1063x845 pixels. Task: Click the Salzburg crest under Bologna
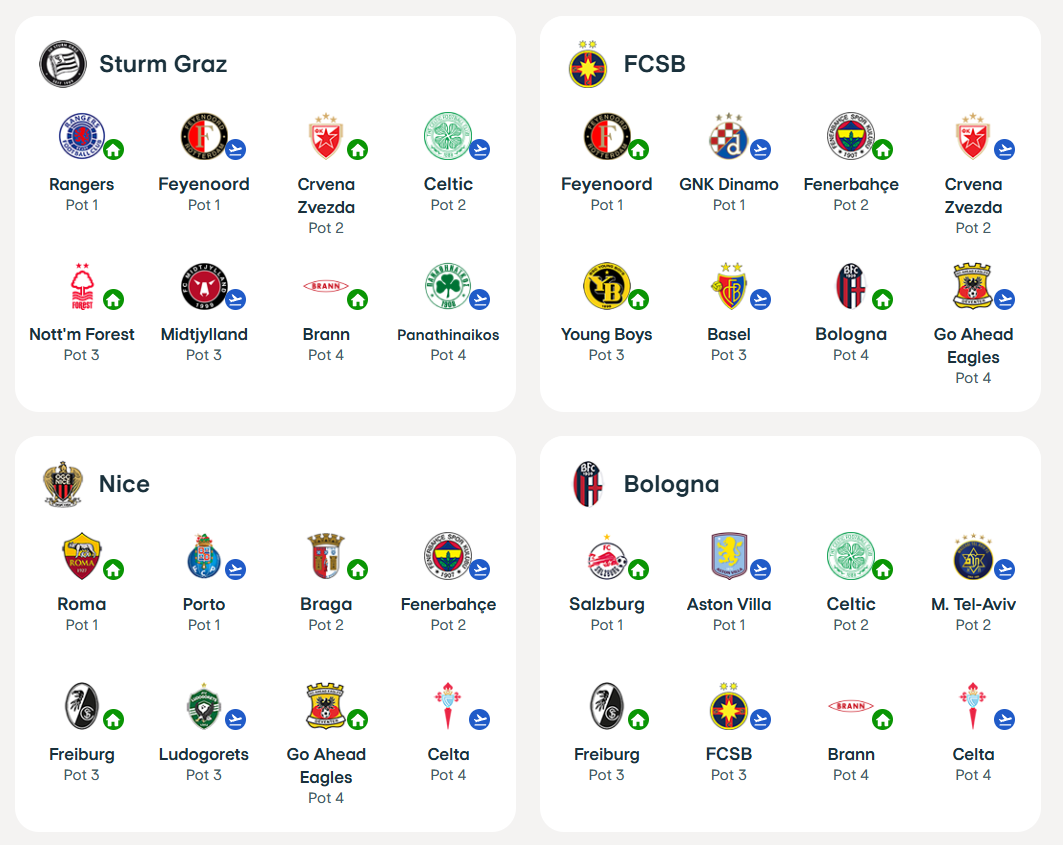click(x=606, y=556)
